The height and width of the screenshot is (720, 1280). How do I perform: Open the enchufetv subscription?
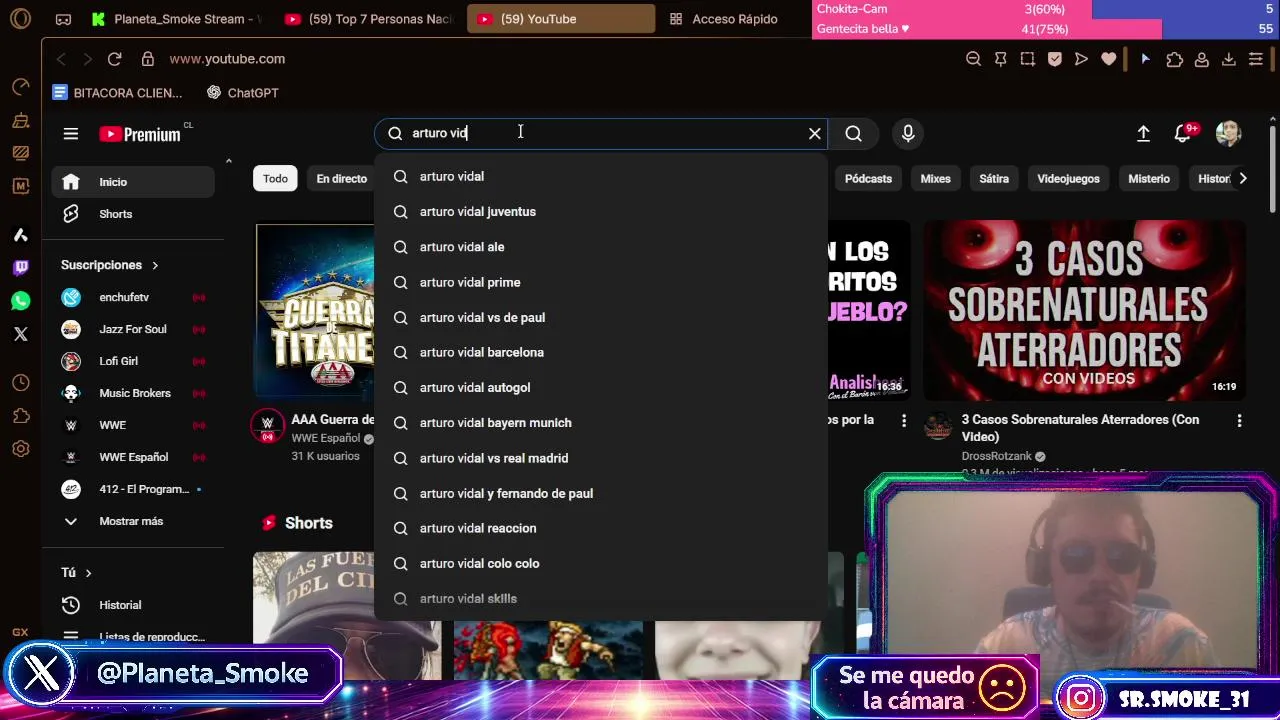[133, 297]
